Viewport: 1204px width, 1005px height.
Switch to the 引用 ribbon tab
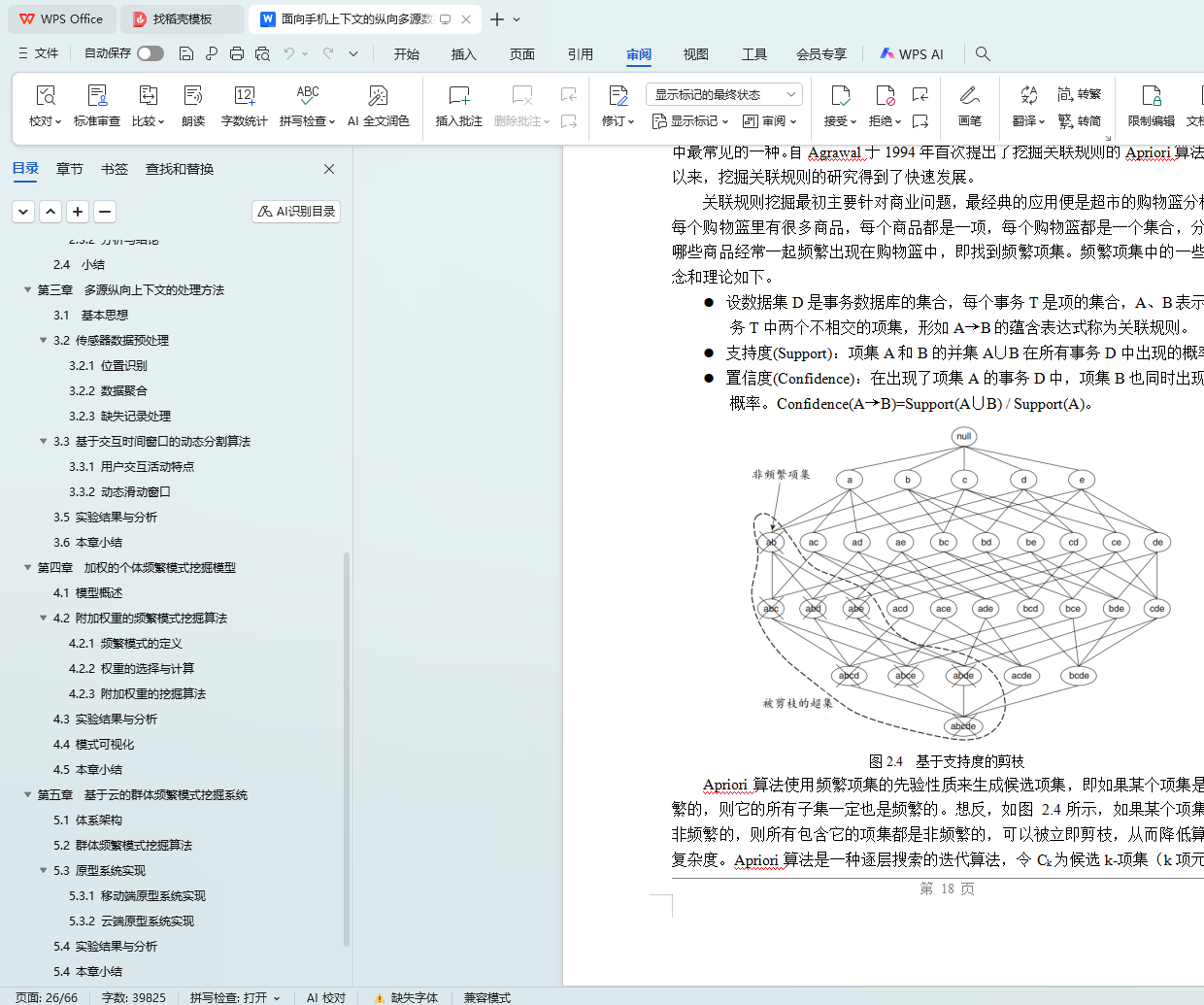tap(580, 54)
